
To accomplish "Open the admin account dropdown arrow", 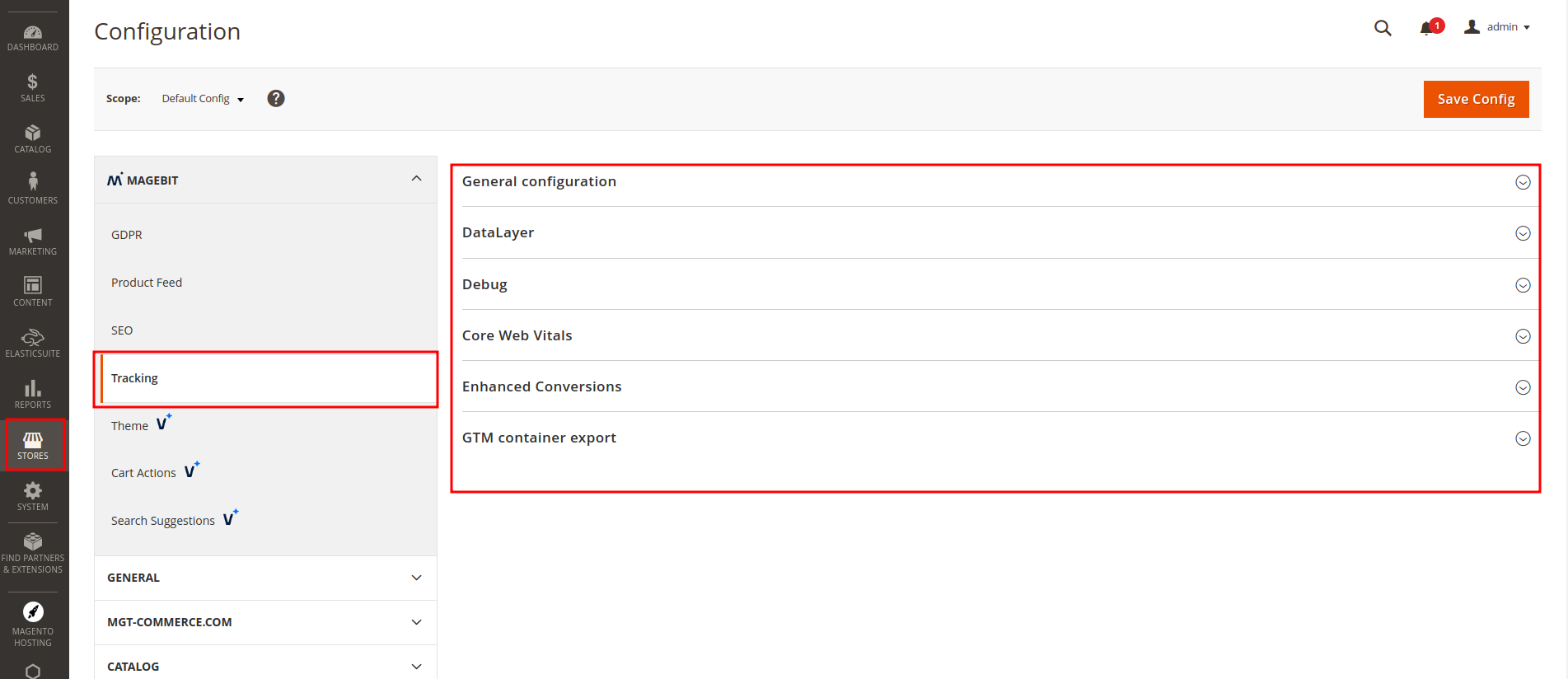I will (x=1527, y=27).
